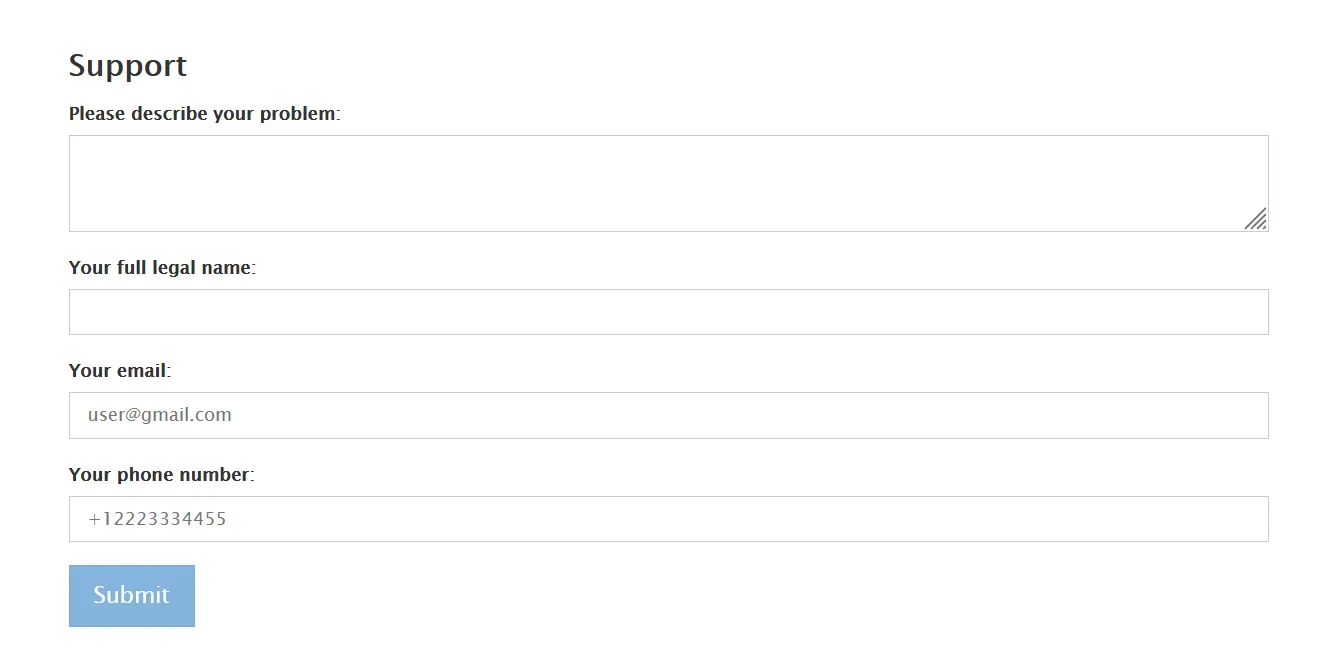Click the "Your full legal name" label
1324x672 pixels.
pos(162,268)
